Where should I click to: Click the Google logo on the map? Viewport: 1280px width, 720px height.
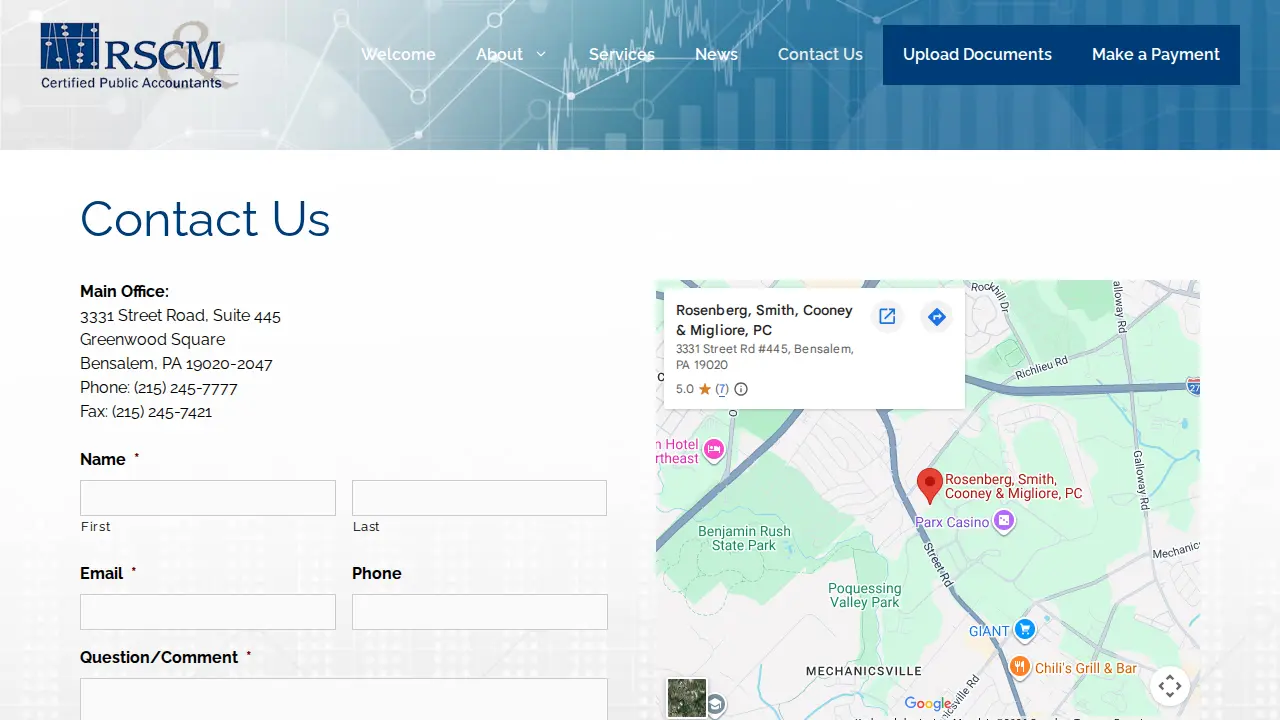coord(928,704)
